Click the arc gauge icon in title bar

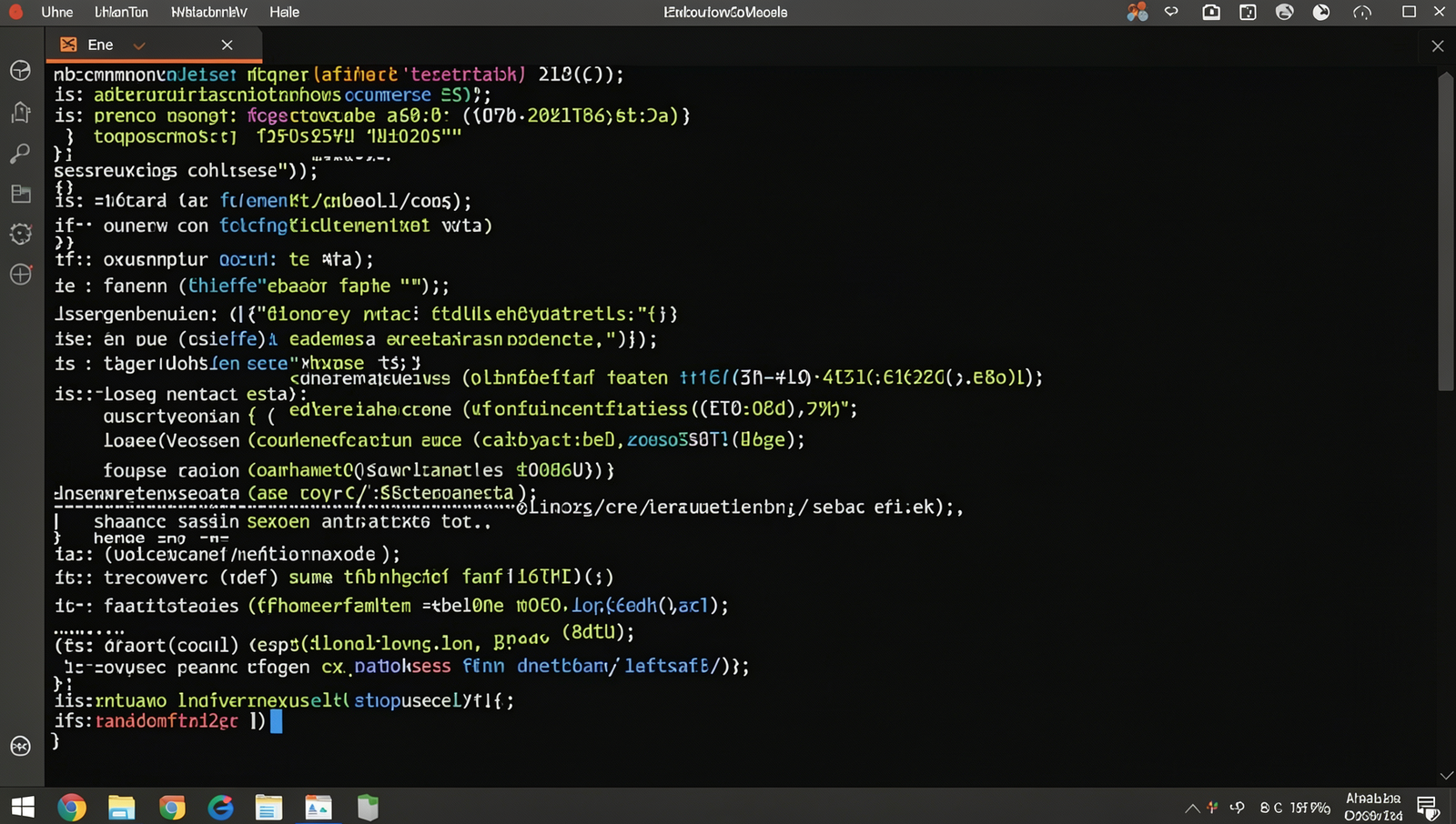[1362, 12]
